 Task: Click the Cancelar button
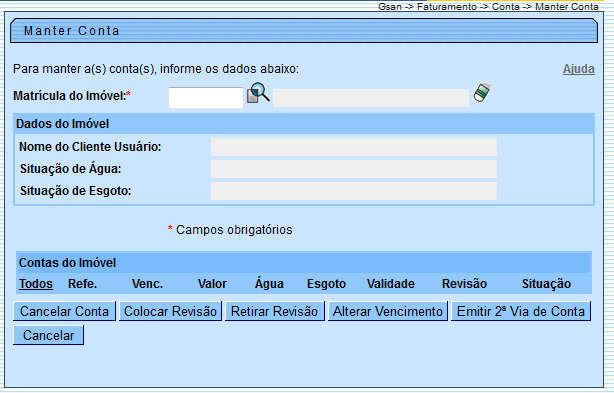pos(48,335)
